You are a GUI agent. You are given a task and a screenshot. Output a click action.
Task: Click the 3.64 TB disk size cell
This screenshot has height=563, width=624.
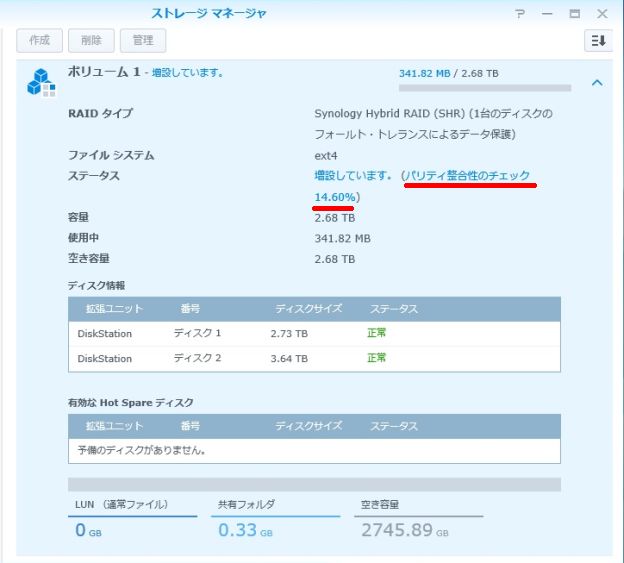click(x=289, y=359)
